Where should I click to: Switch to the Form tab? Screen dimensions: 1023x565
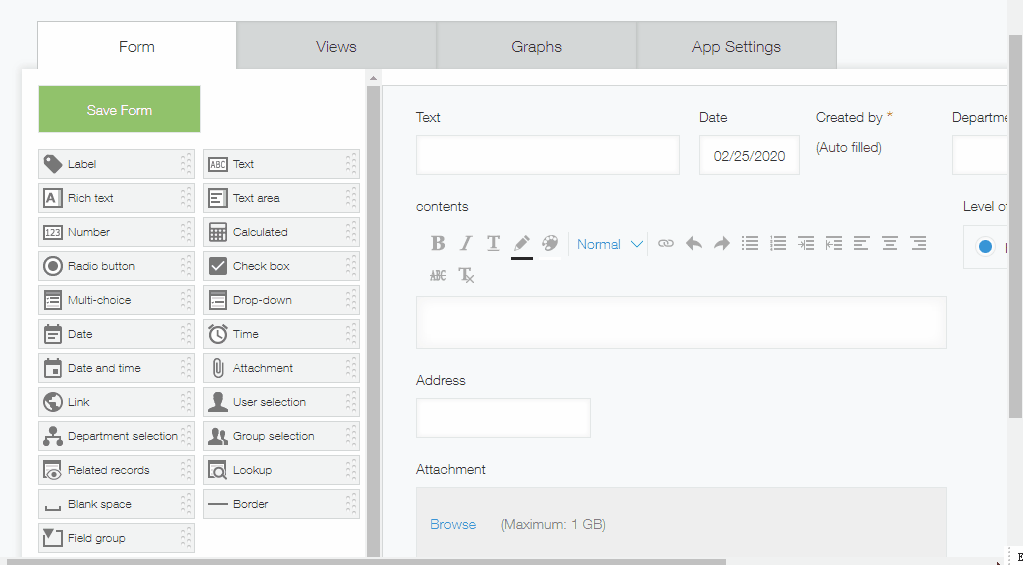(x=137, y=46)
